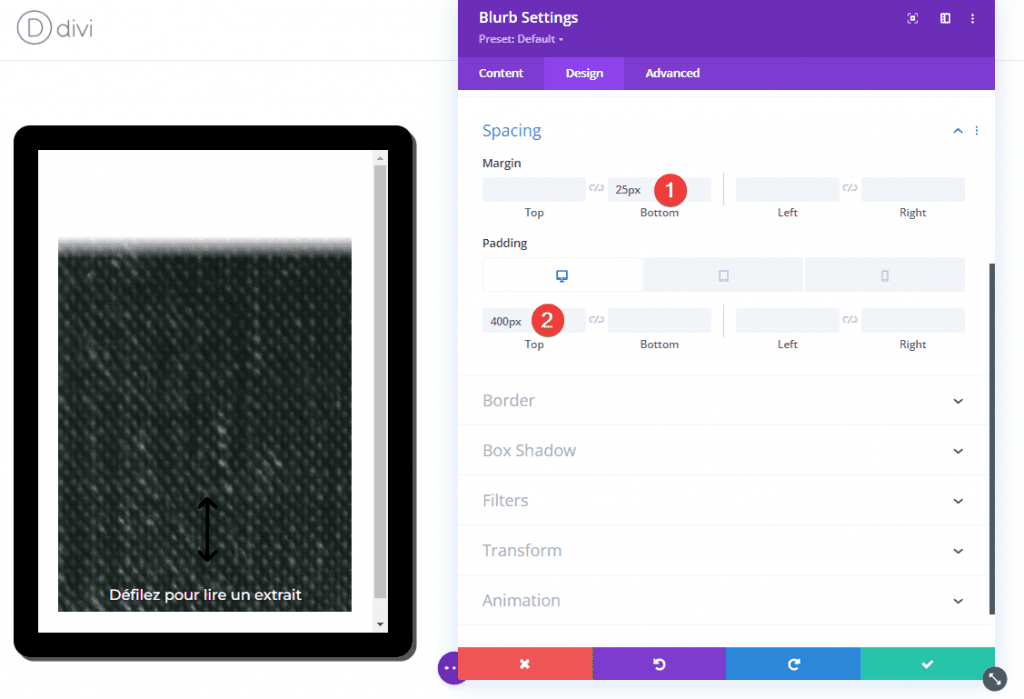Switch to the Design tab
The width and height of the screenshot is (1024, 699).
584,73
